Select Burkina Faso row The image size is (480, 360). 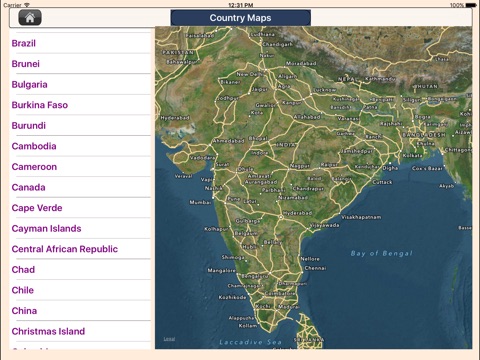pyautogui.click(x=80, y=105)
